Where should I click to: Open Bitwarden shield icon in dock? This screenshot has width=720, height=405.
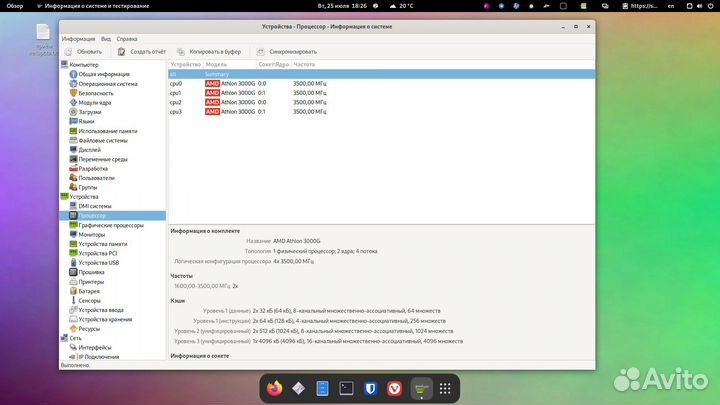click(x=371, y=388)
